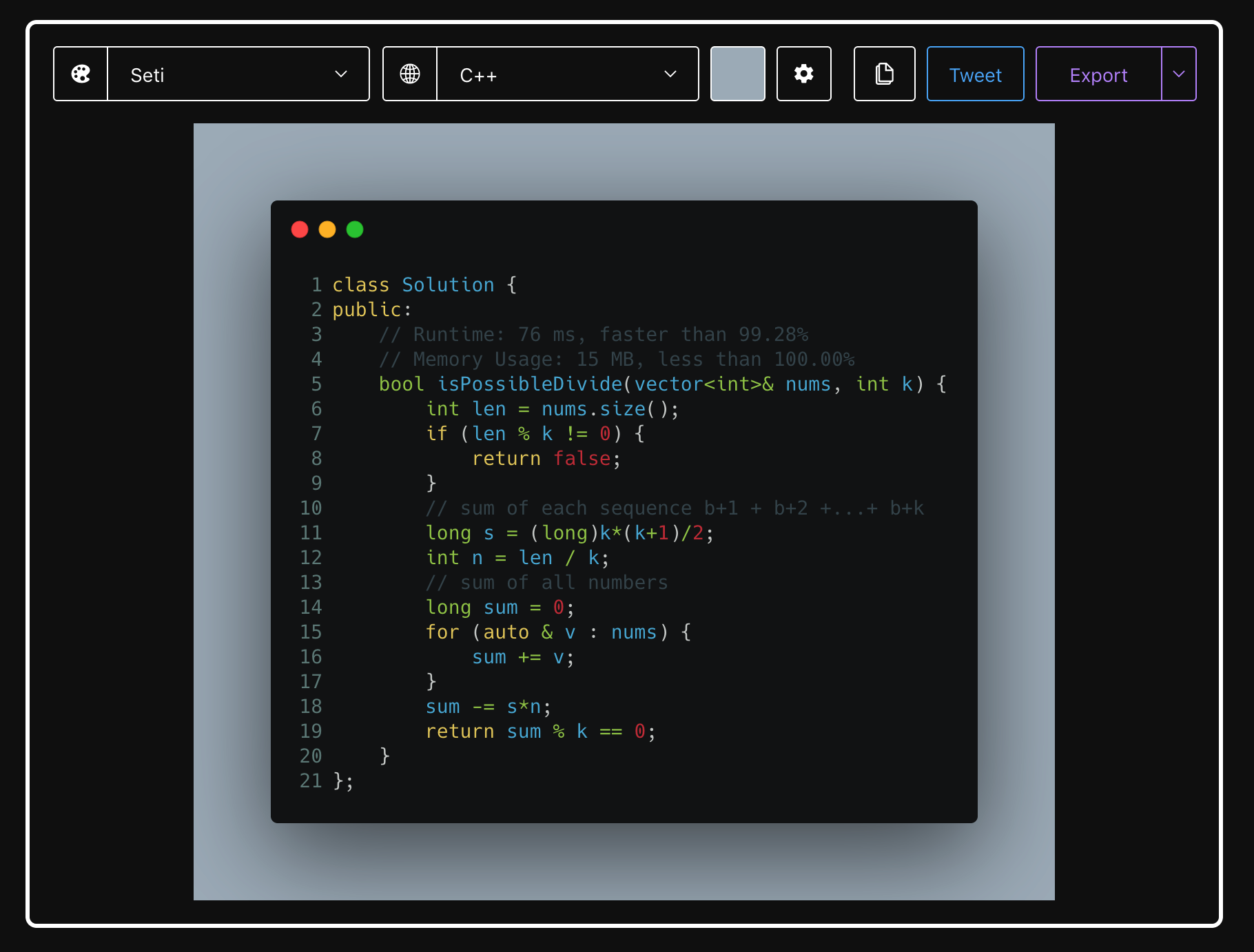Viewport: 1254px width, 952px height.
Task: Click on the "return false;" statement
Action: pyautogui.click(x=546, y=459)
